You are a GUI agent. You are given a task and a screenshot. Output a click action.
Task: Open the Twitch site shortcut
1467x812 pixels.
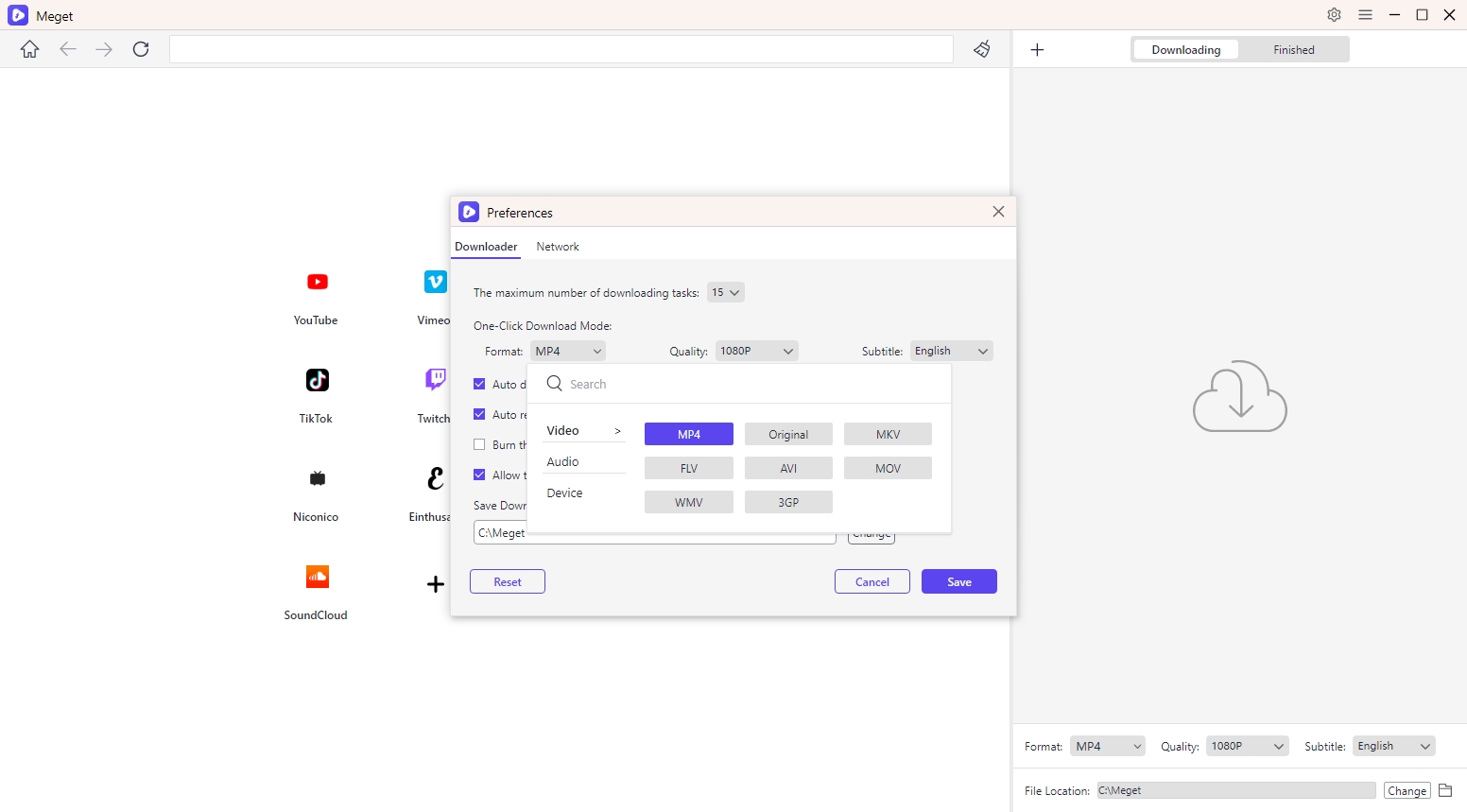(435, 380)
